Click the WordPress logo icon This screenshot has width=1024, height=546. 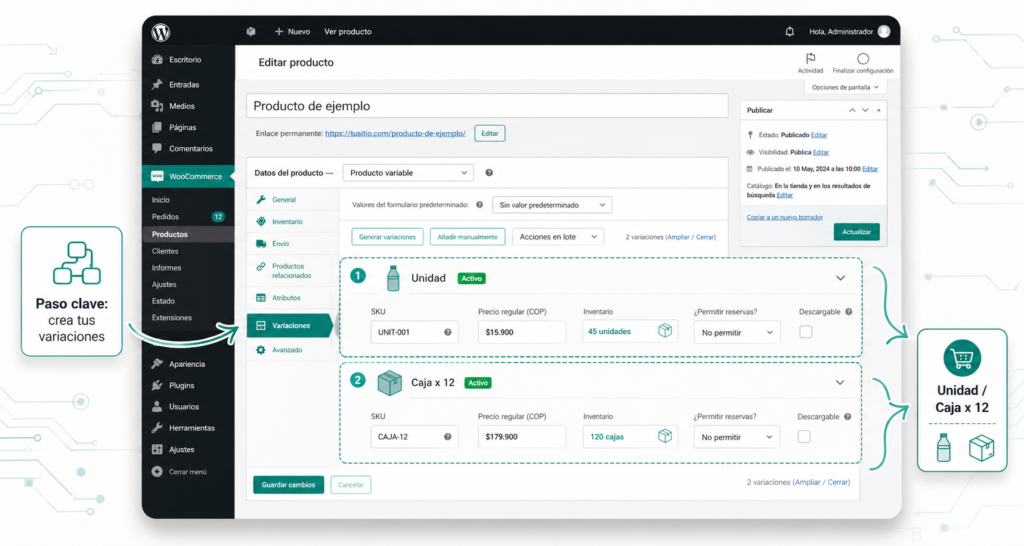[161, 32]
